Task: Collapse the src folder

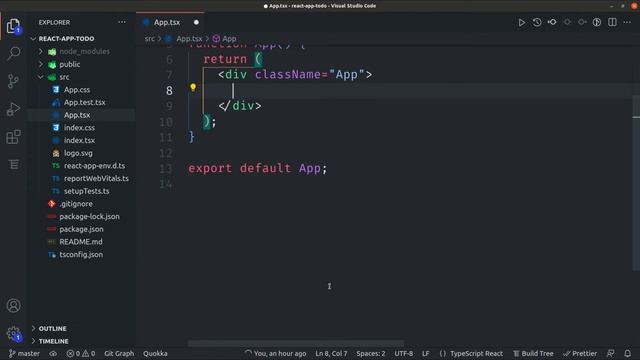Action: (40, 77)
